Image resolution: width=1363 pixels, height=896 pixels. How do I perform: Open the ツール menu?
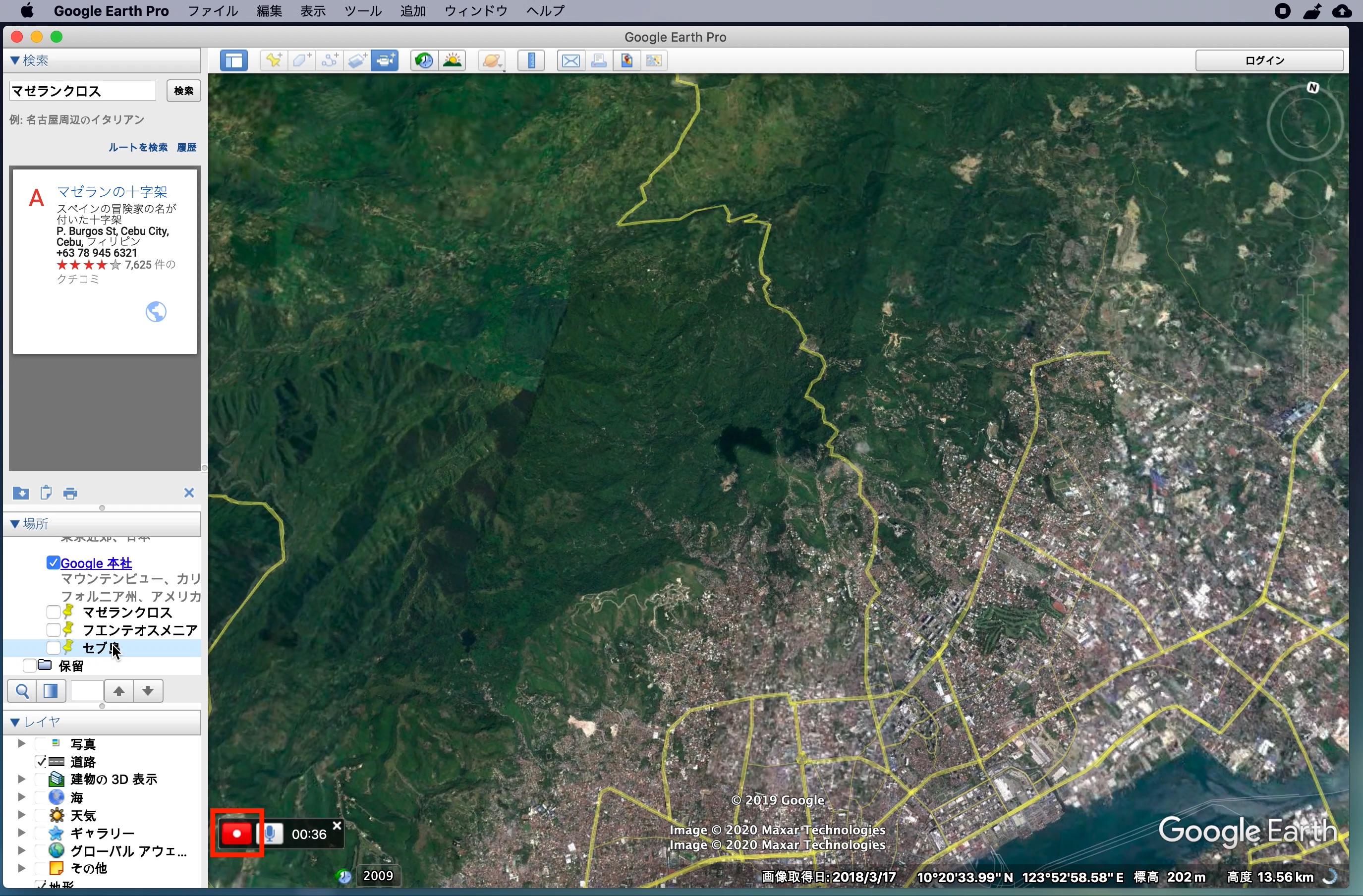click(362, 10)
